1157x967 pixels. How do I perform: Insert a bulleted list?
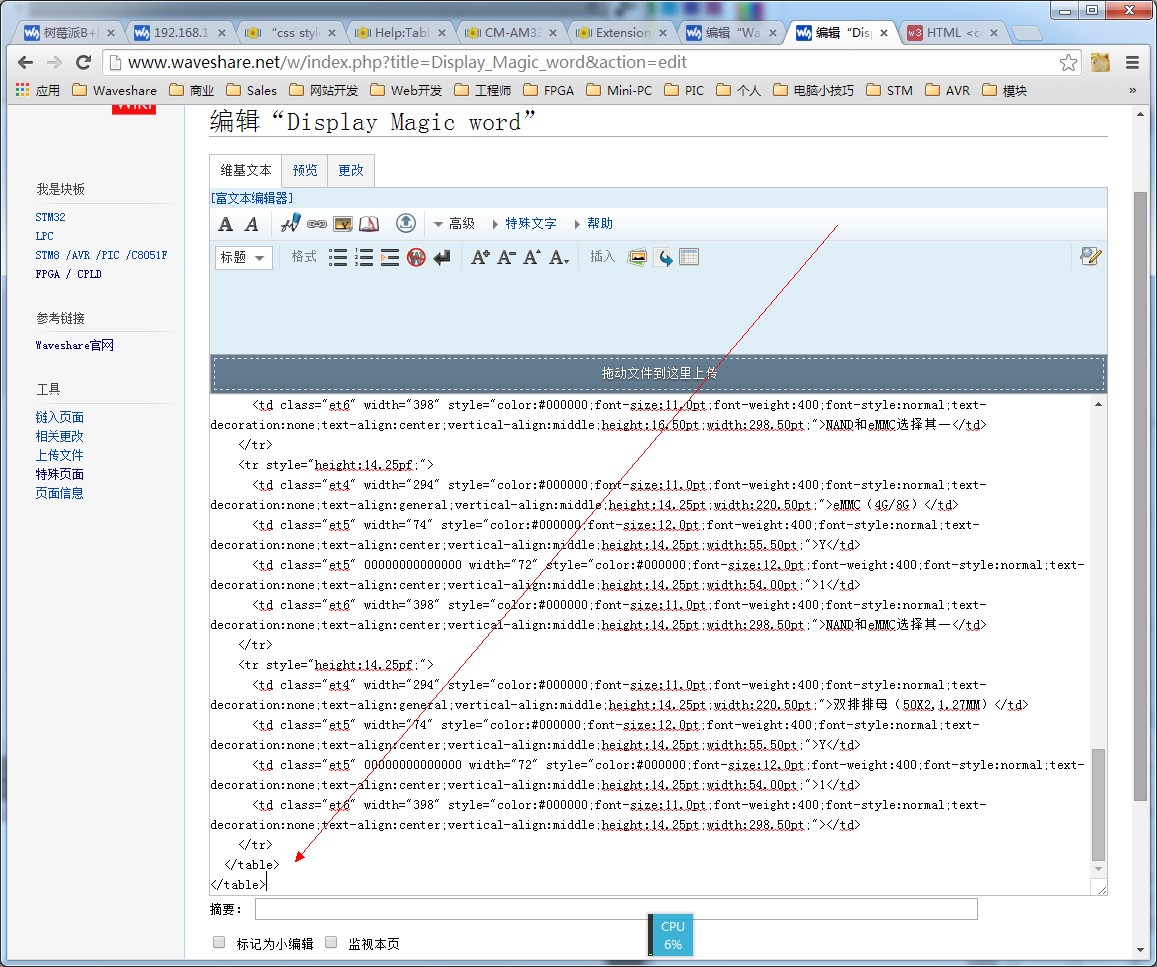(338, 257)
